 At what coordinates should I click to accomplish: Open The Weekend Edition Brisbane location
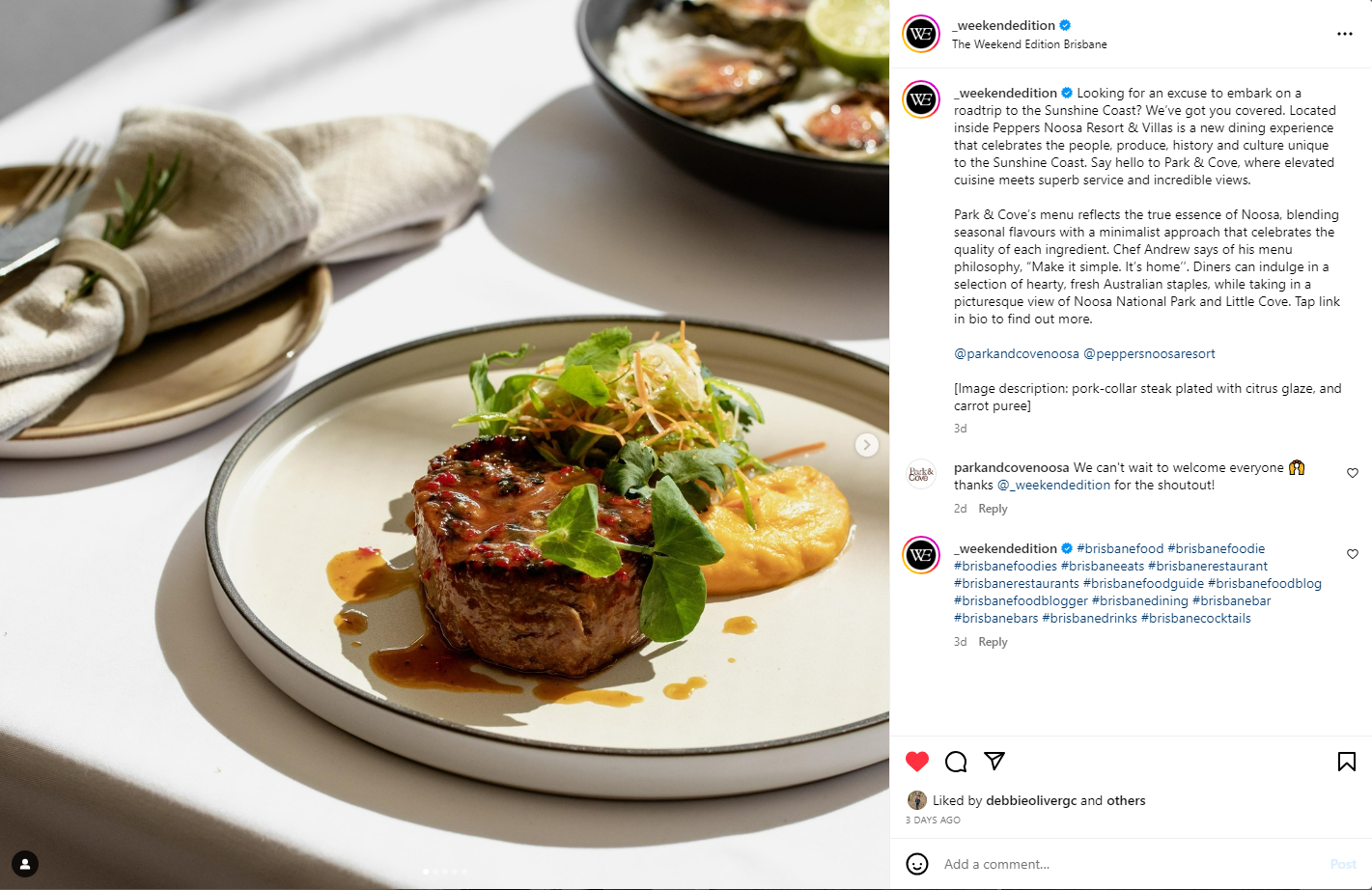point(1029,44)
